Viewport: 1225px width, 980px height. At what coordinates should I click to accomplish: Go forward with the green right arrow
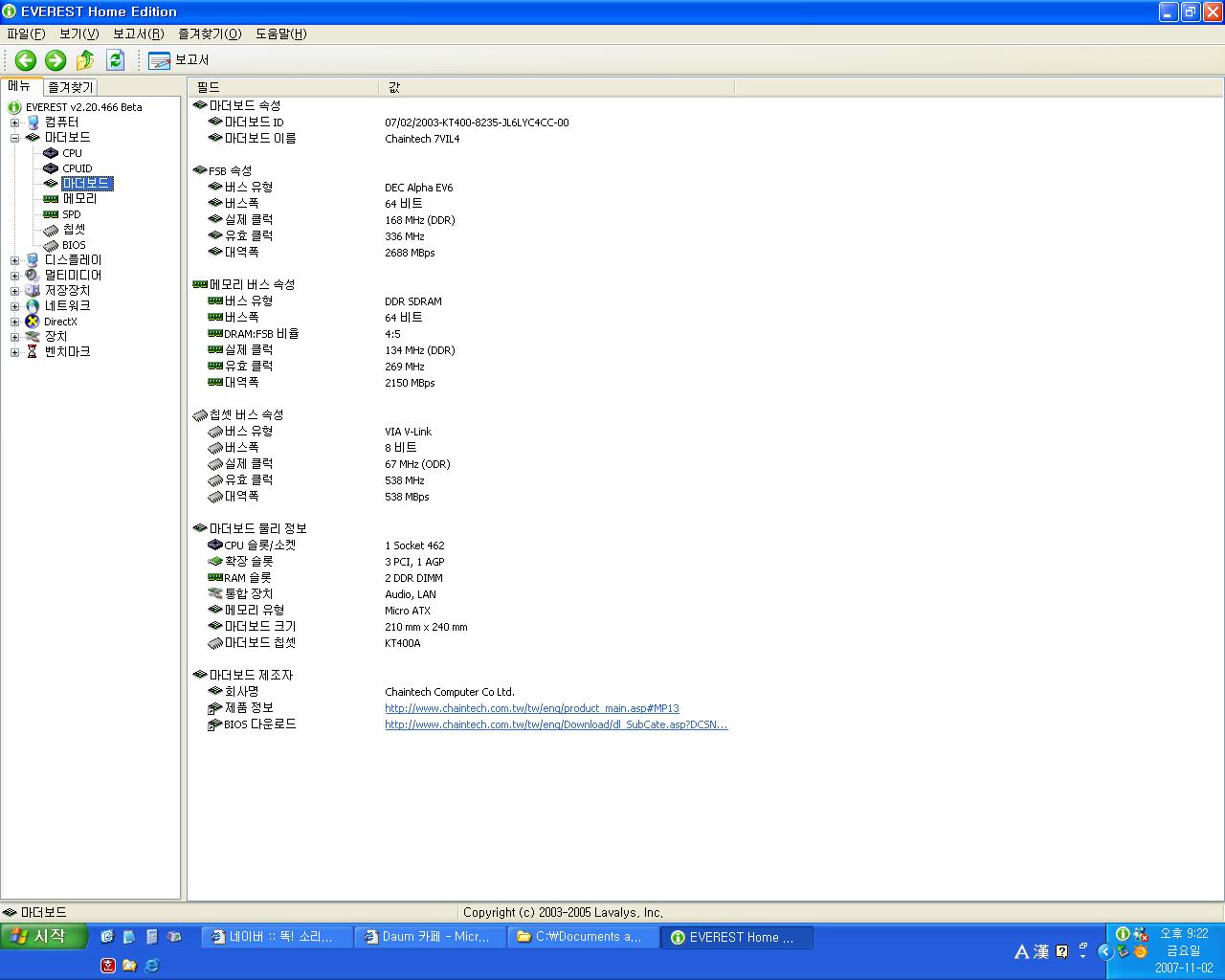[x=56, y=60]
